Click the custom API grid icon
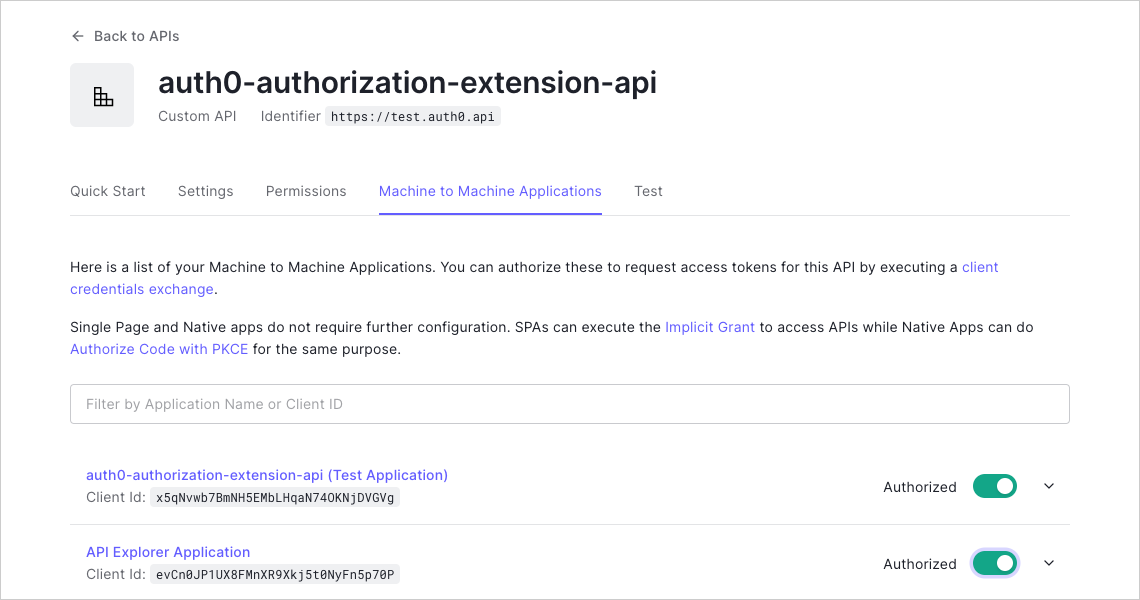The height and width of the screenshot is (600, 1140). coord(102,94)
